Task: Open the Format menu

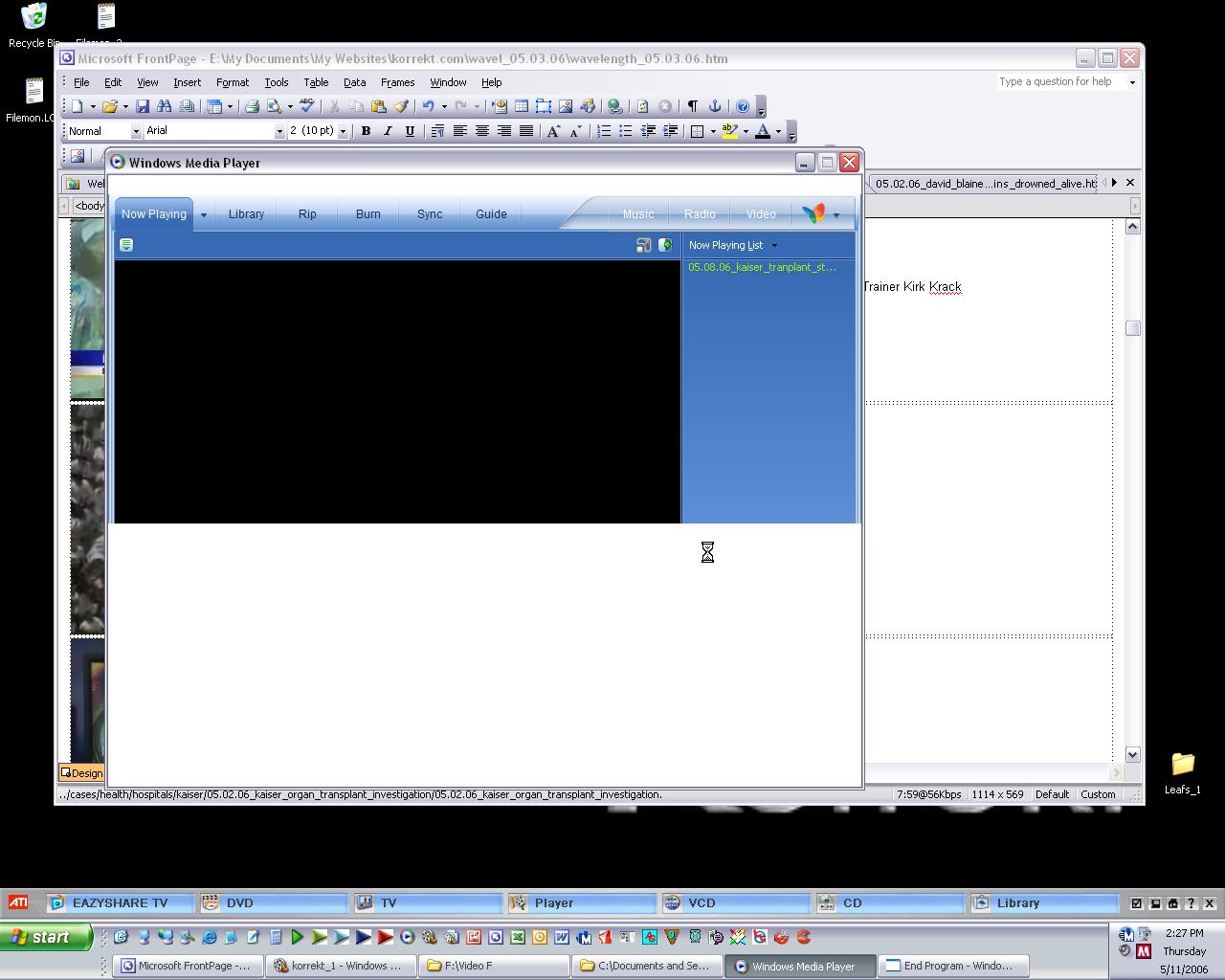Action: (232, 82)
